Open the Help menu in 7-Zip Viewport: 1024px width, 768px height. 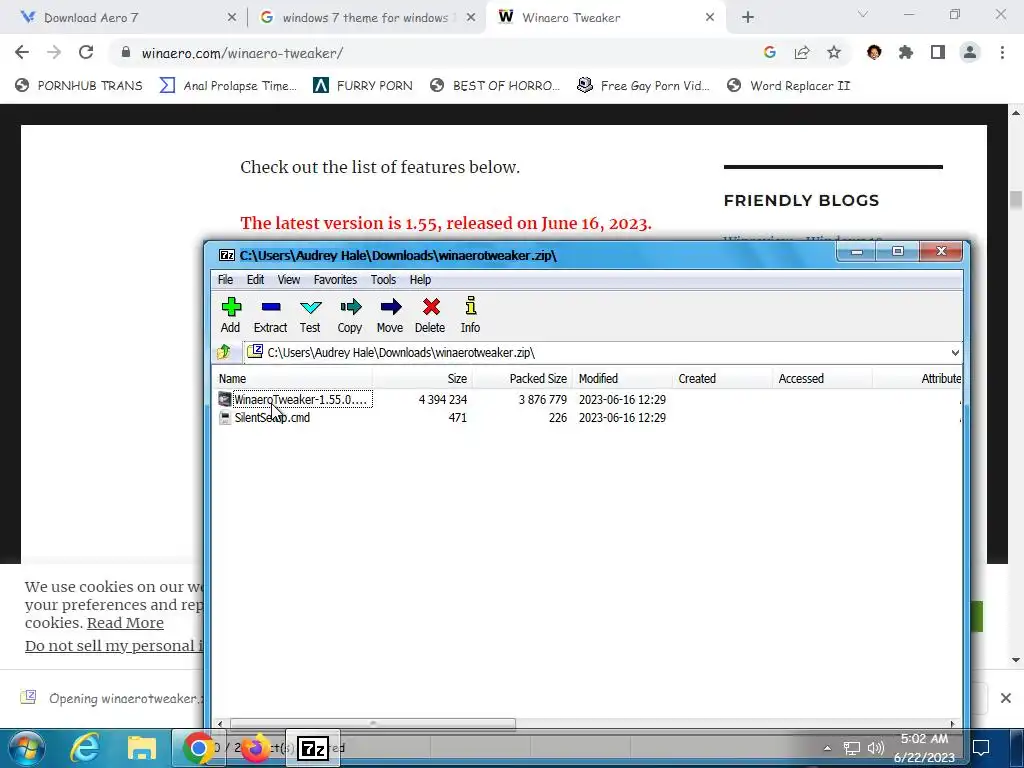pyautogui.click(x=420, y=280)
